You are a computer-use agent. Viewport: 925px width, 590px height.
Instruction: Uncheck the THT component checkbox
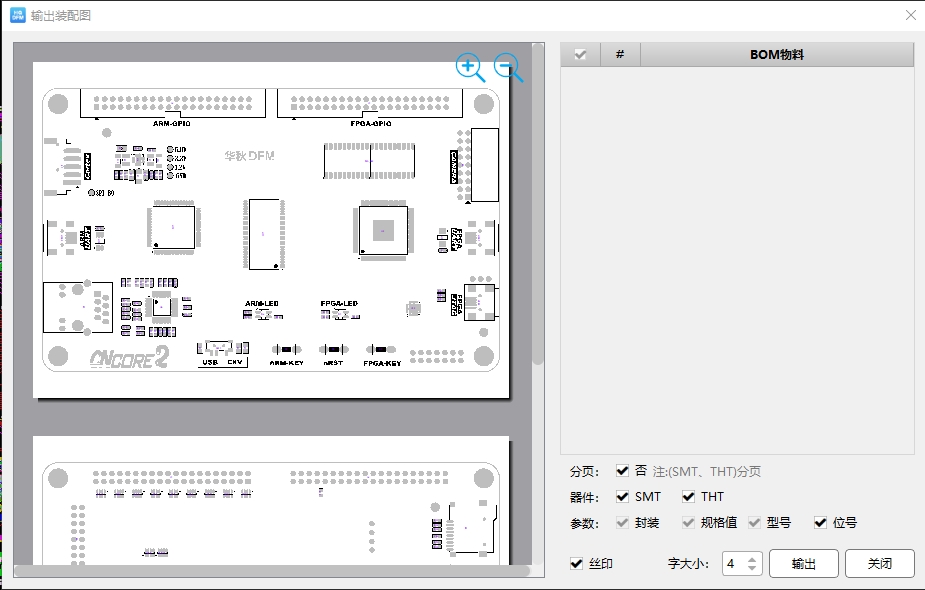click(688, 497)
